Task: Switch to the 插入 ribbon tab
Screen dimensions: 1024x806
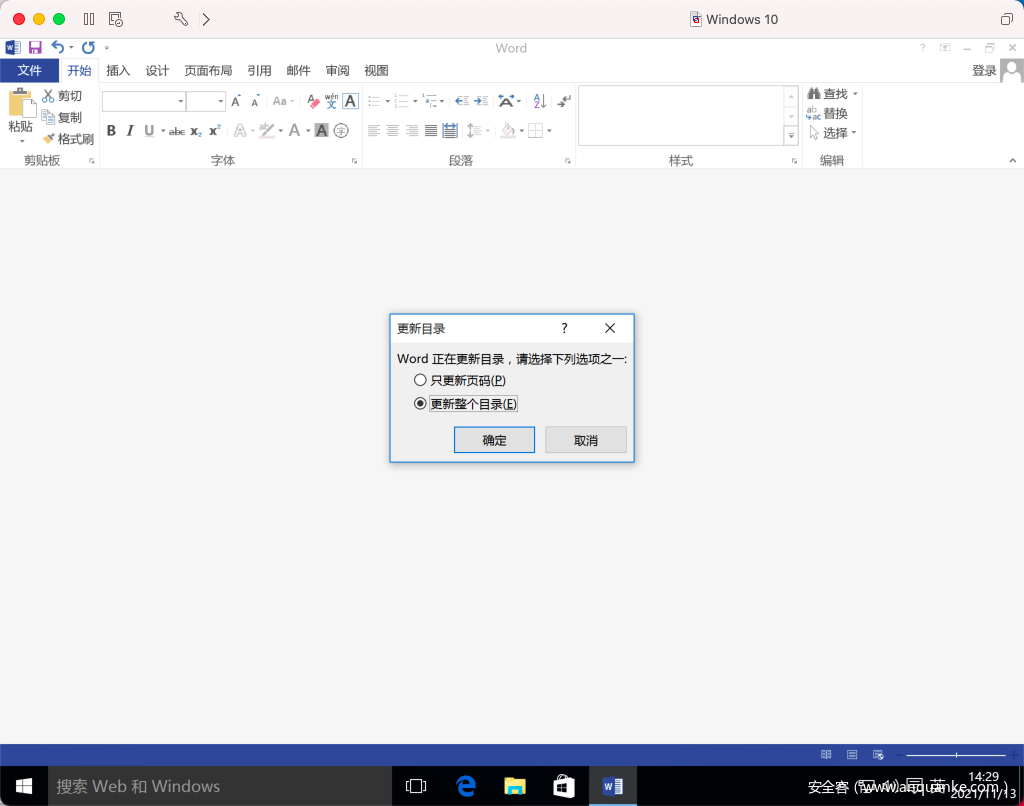Action: (x=118, y=71)
